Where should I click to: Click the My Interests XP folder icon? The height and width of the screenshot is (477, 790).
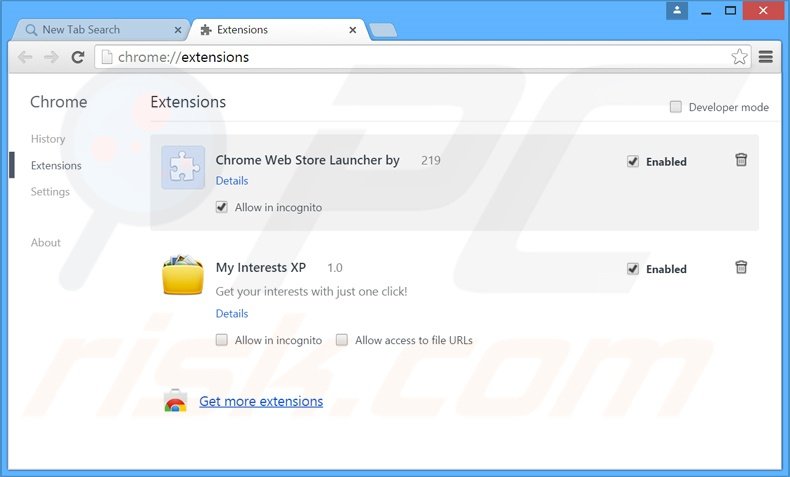point(183,275)
